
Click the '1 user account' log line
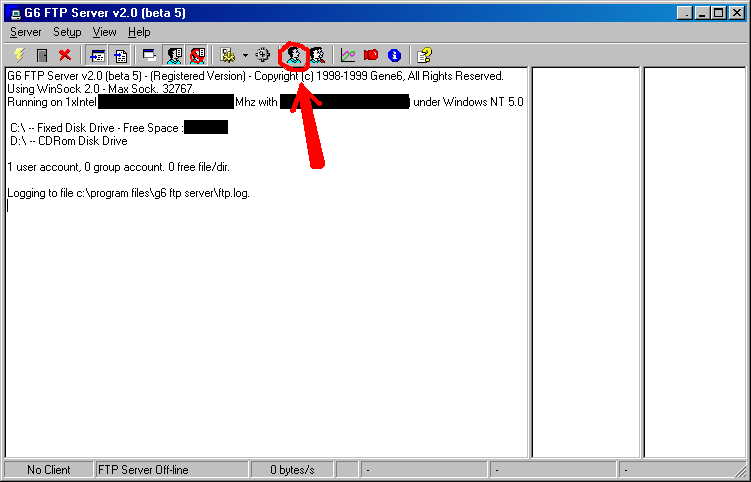[x=118, y=167]
